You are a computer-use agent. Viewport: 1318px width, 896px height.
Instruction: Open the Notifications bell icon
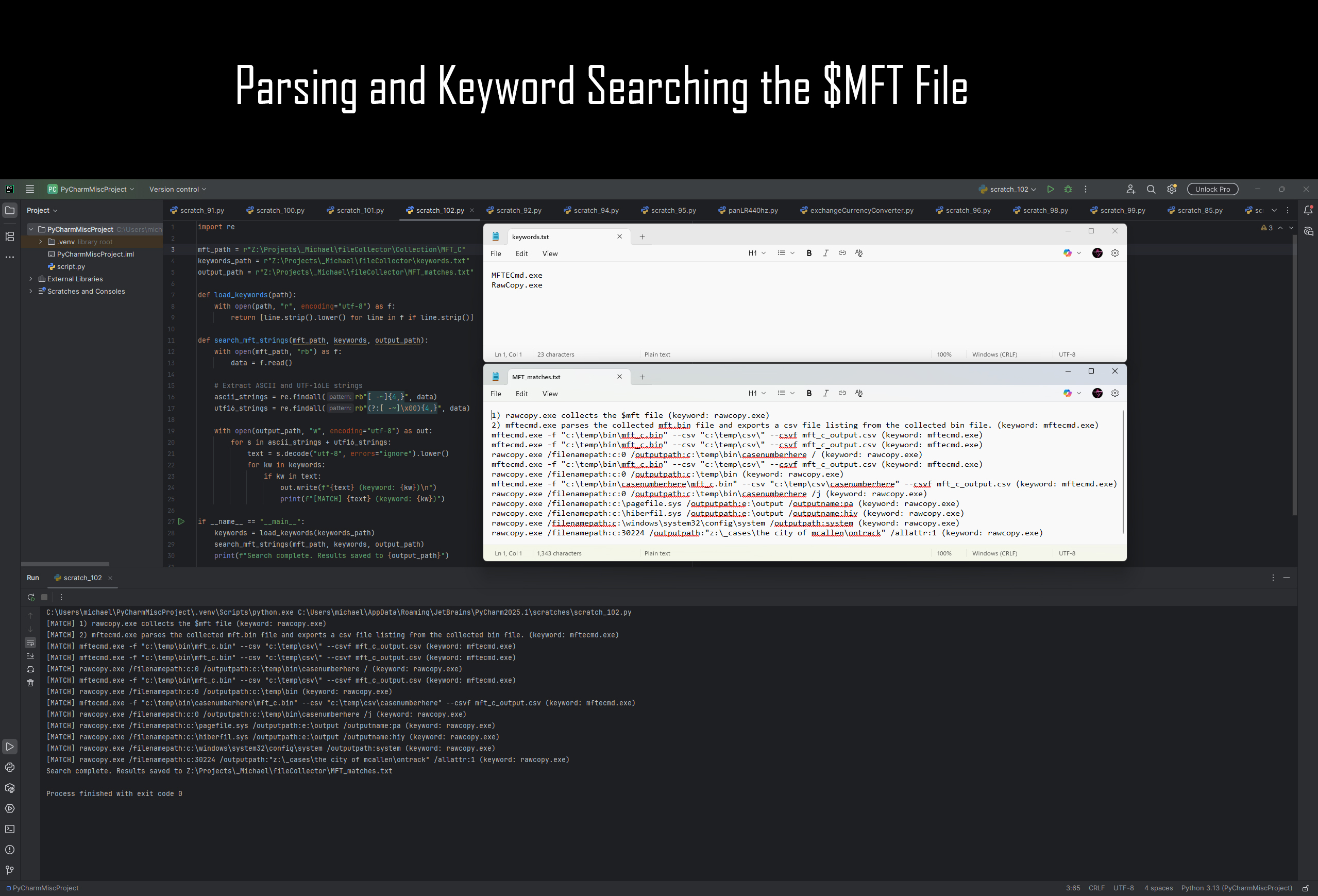[x=1308, y=210]
